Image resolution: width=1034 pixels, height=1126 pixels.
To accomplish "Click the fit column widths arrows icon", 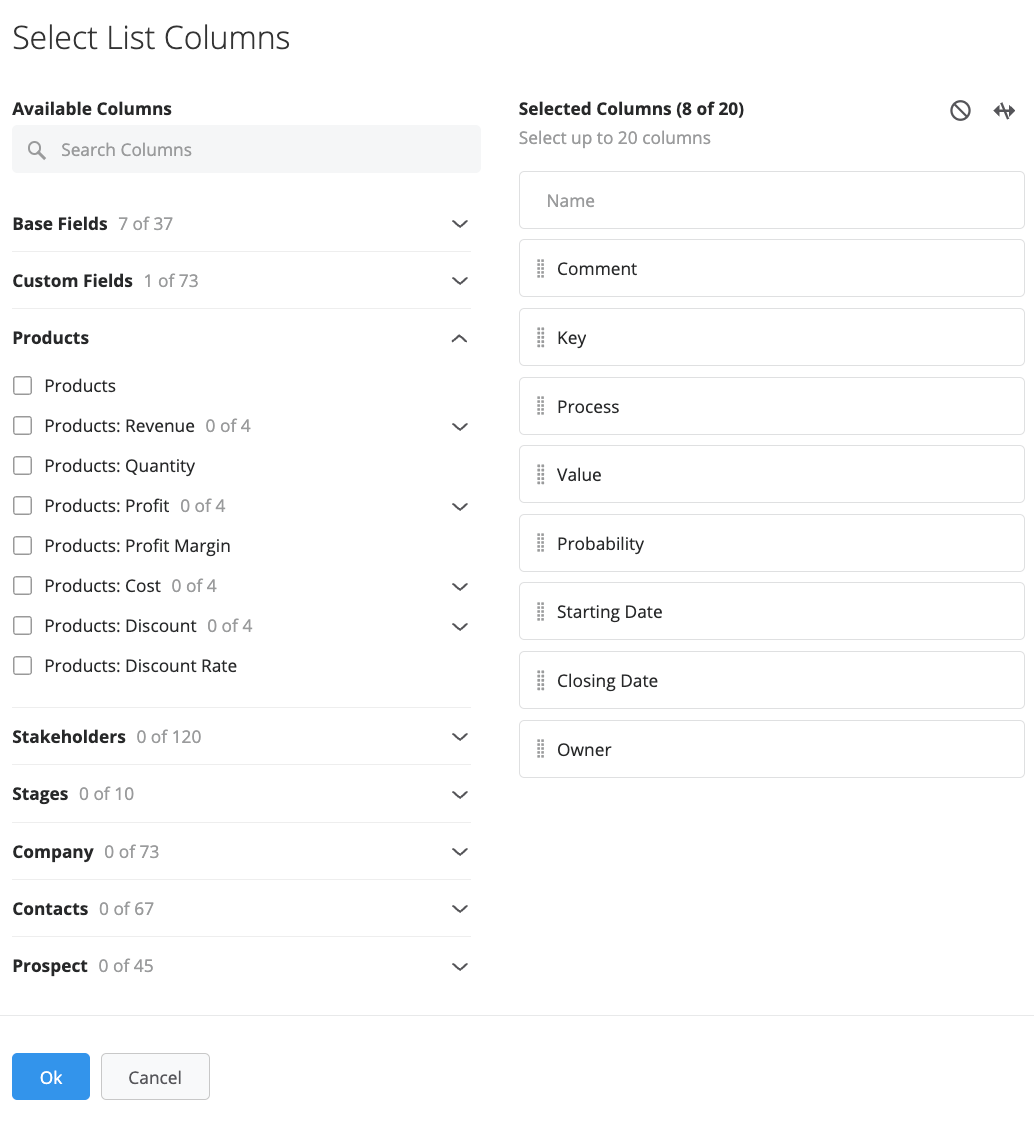I will [1004, 111].
